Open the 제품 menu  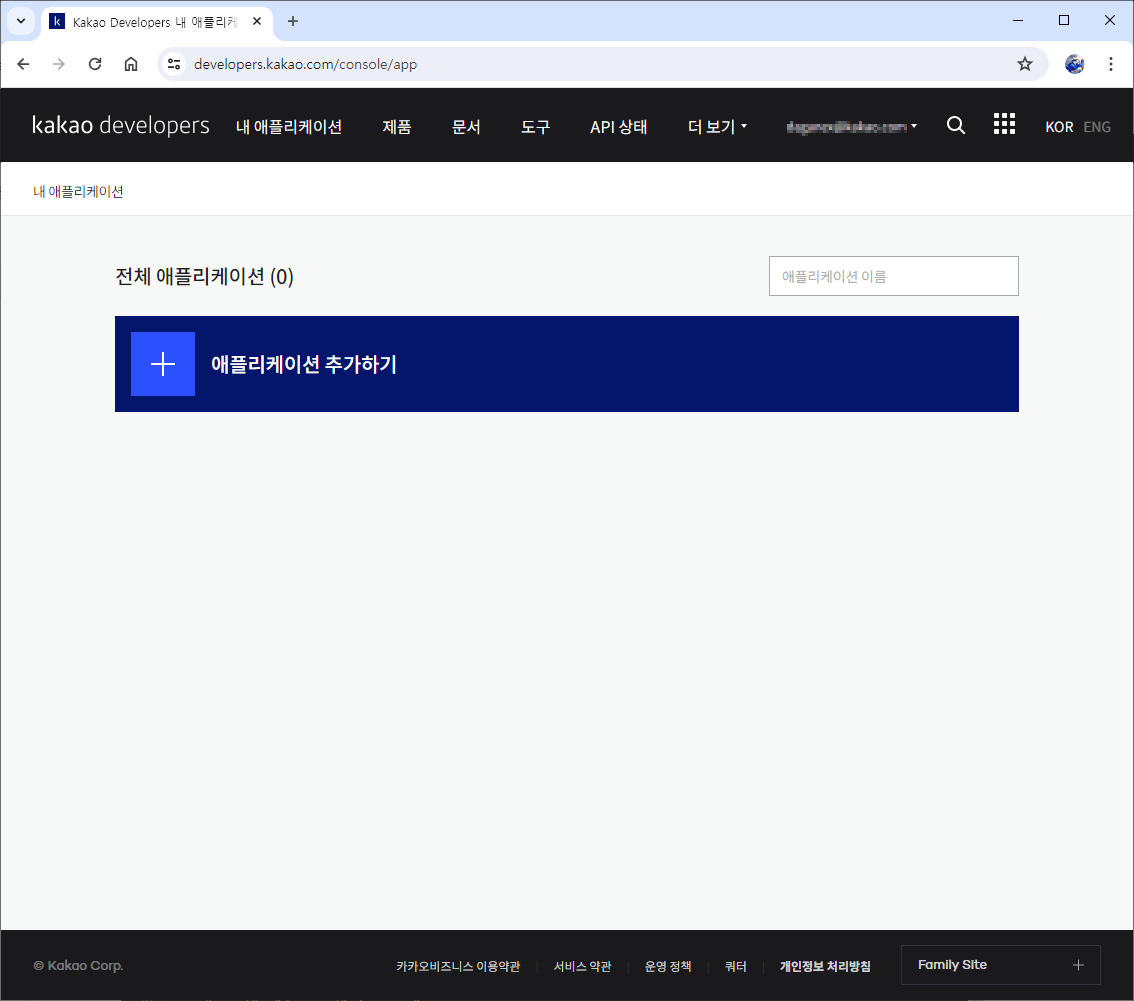[x=397, y=127]
